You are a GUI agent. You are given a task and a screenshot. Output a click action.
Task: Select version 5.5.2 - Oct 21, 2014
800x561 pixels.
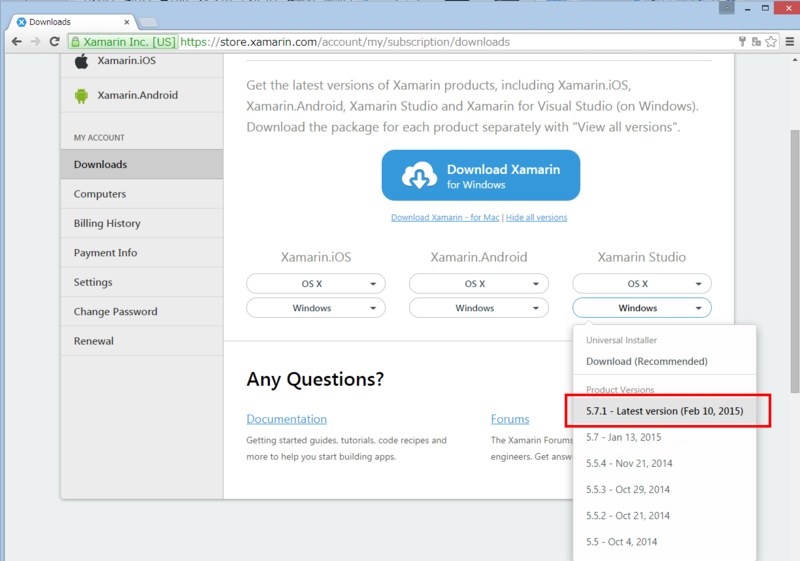[x=664, y=516]
